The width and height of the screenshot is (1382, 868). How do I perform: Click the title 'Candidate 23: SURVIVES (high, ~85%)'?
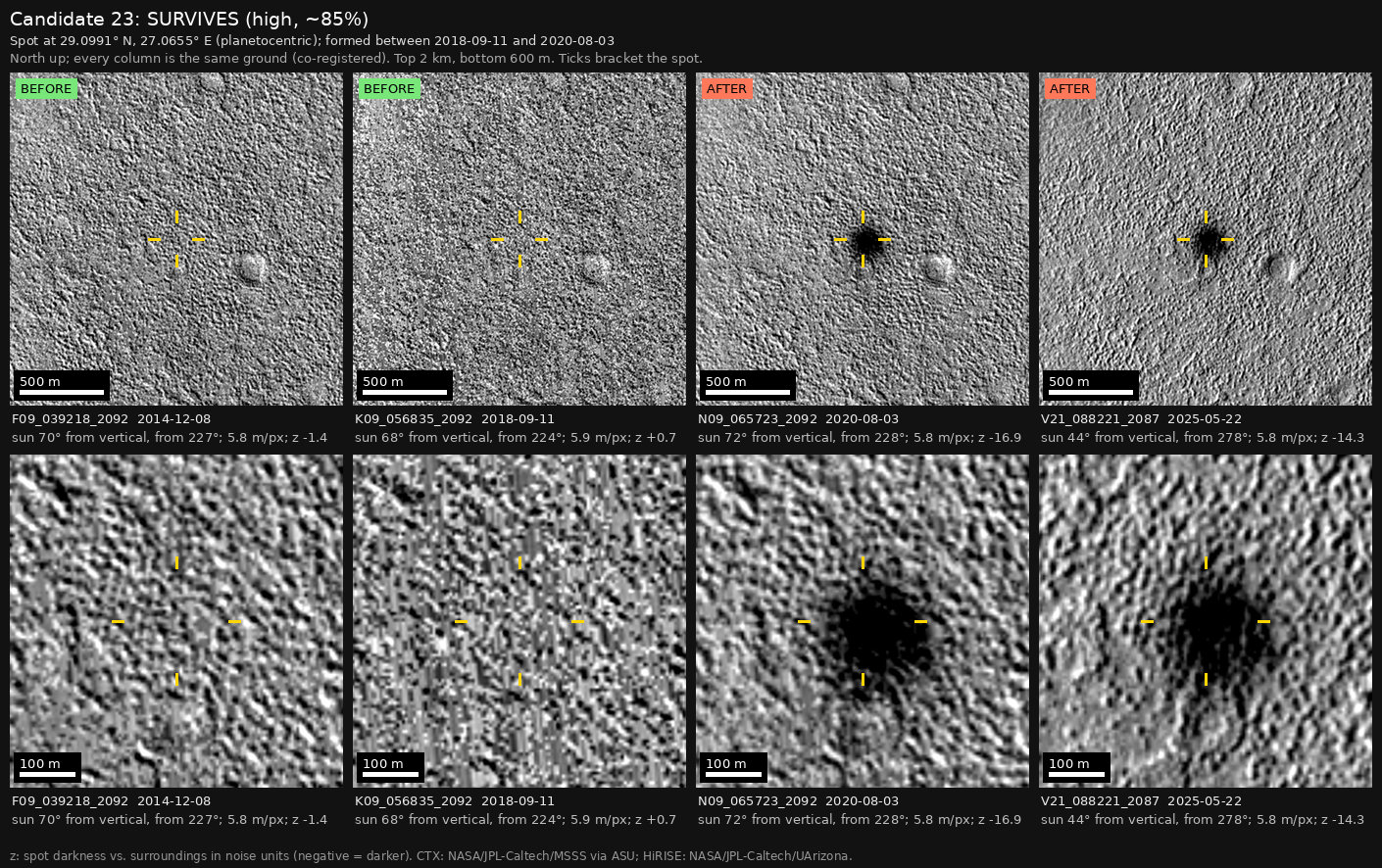pyautogui.click(x=189, y=20)
